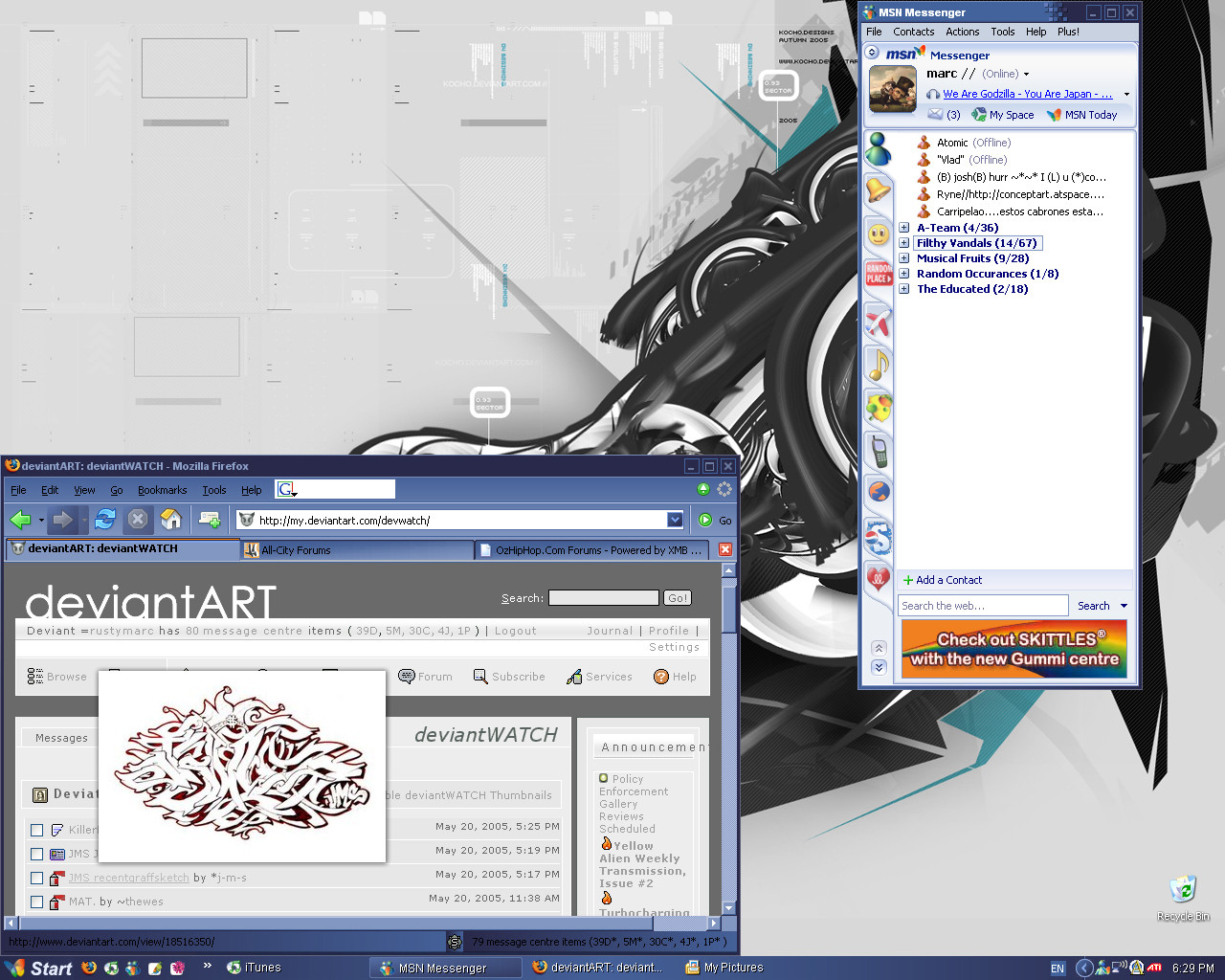Image resolution: width=1225 pixels, height=980 pixels.
Task: Click the deviantART Services icon link
Action: [599, 677]
